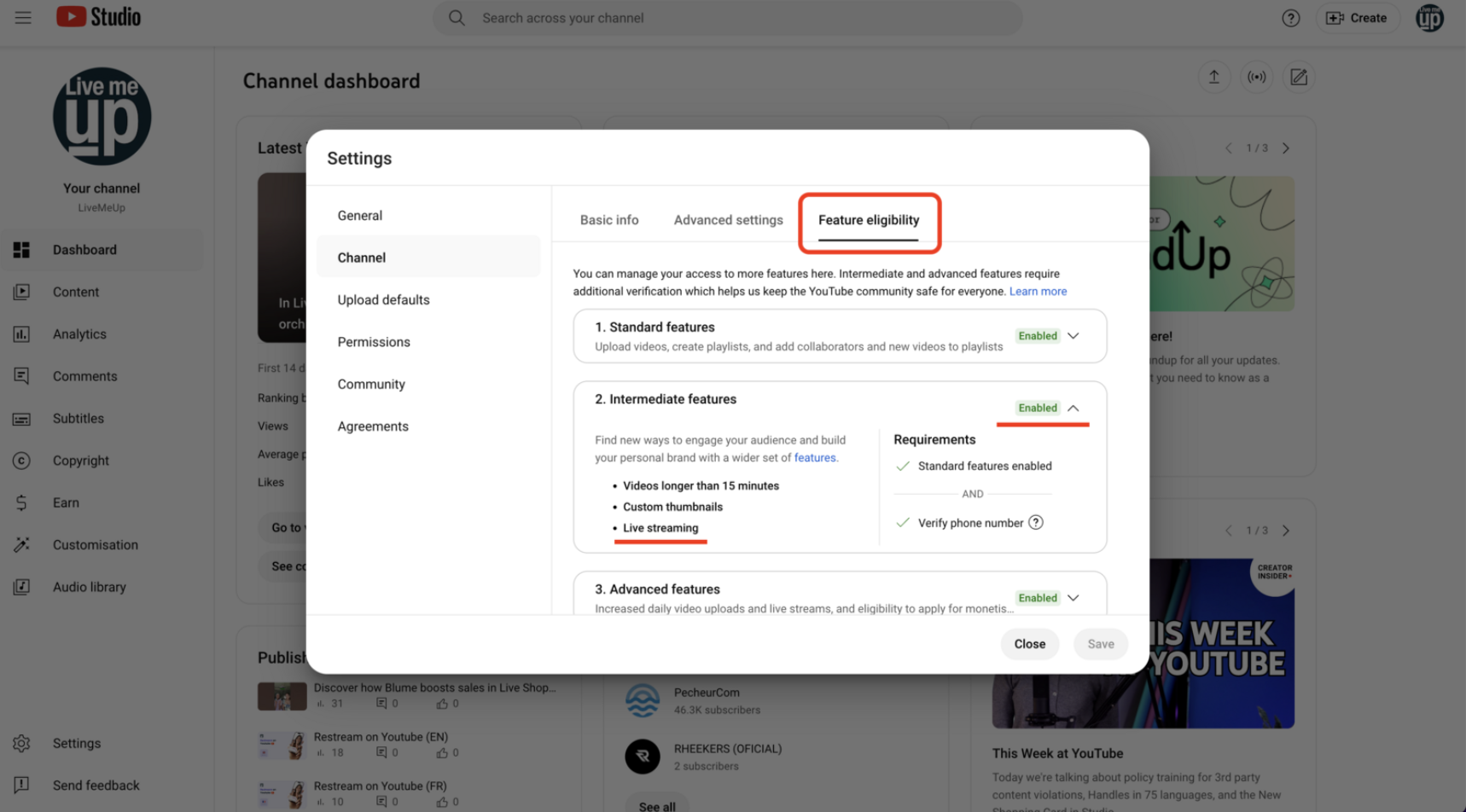This screenshot has width=1466, height=812.
Task: Click the PecheurCom channel avatar
Action: 643,700
